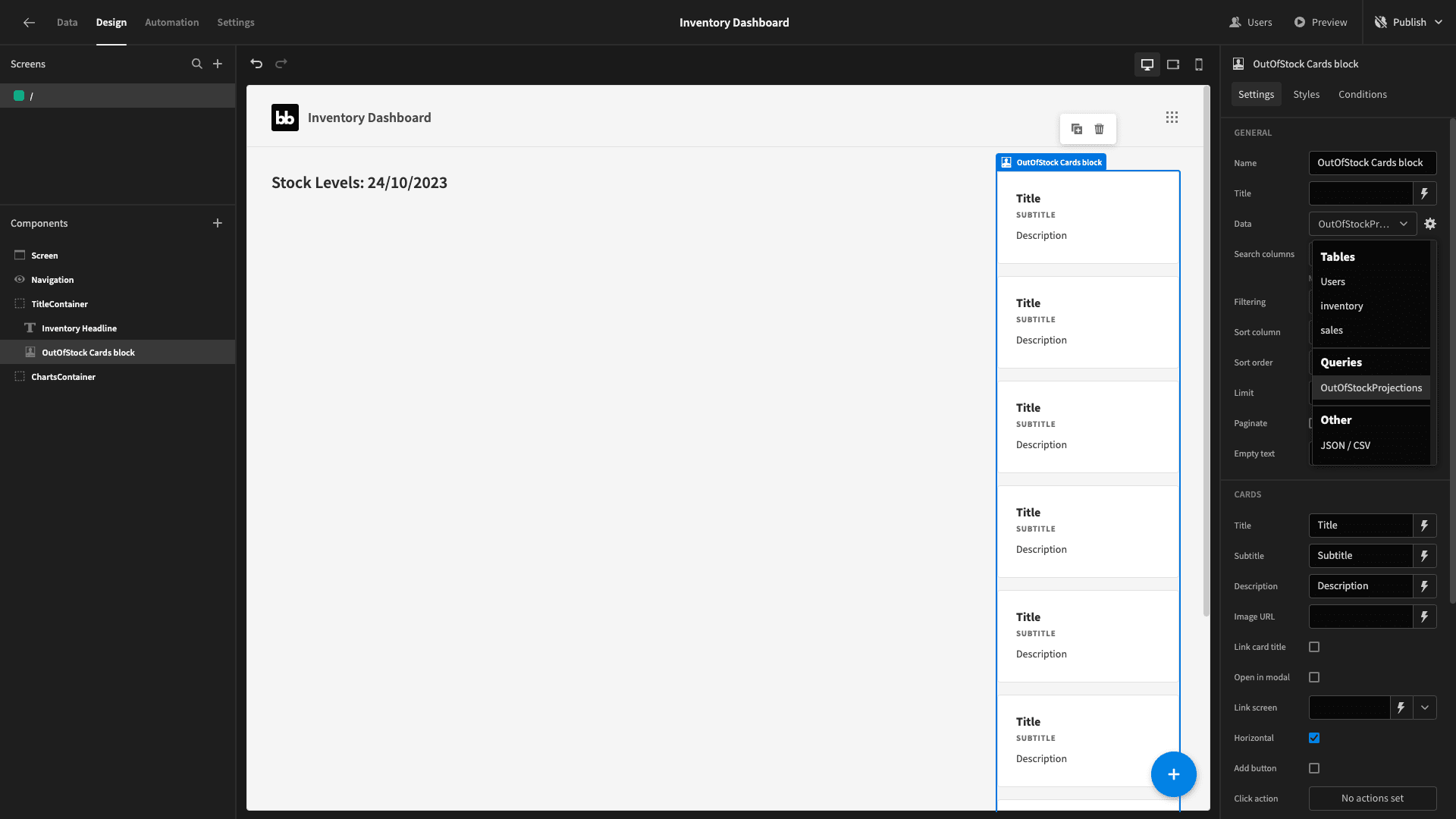Image resolution: width=1456 pixels, height=819 pixels.
Task: Search screens with magnifier icon
Action: [197, 64]
